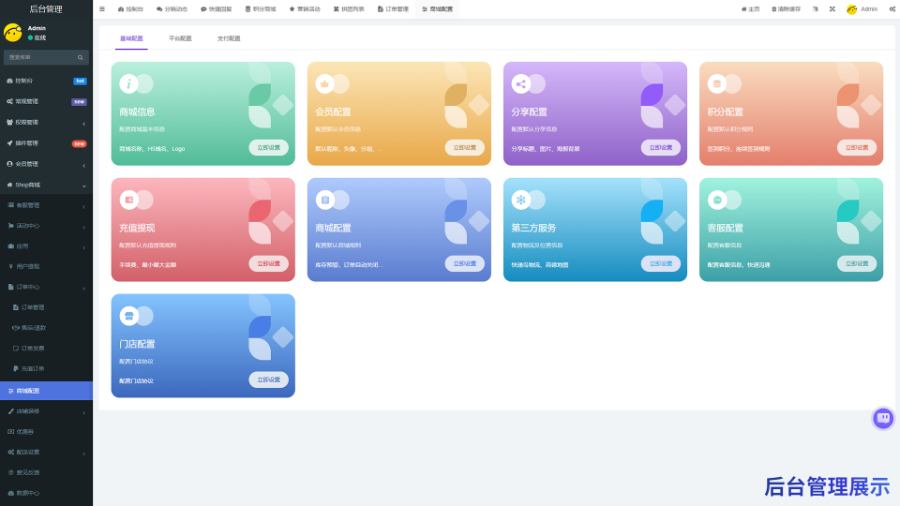The height and width of the screenshot is (506, 900).
Task: Open 拼团列表 tab in top bar
Action: pyautogui.click(x=349, y=9)
